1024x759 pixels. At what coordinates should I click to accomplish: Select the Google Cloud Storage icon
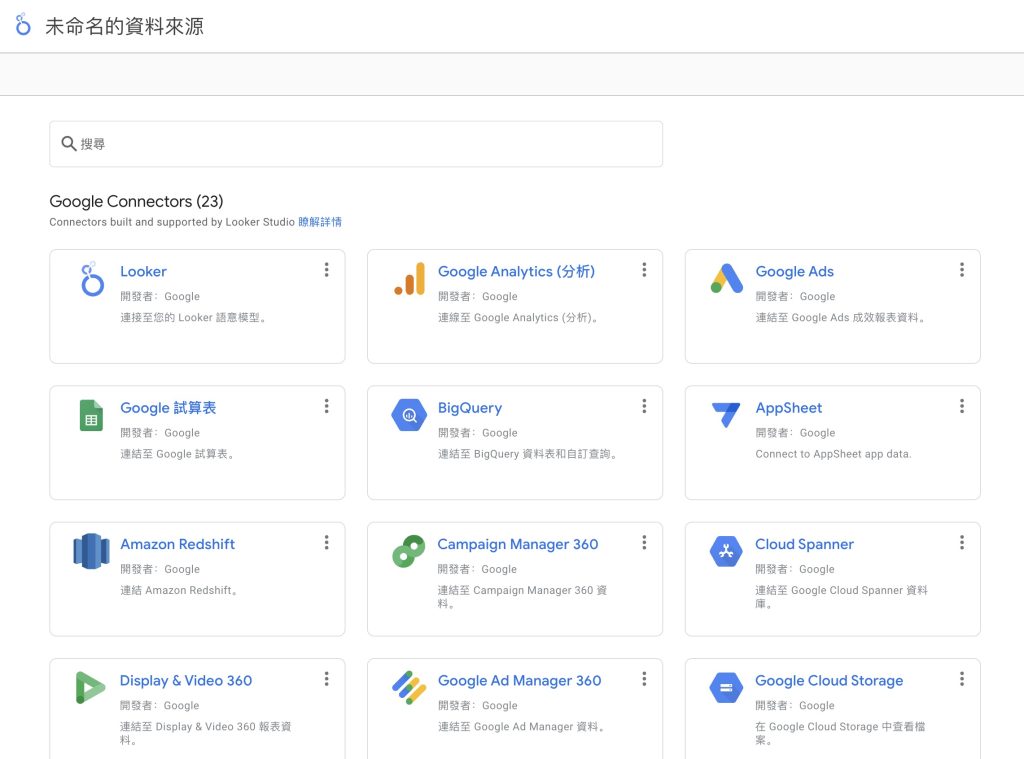(x=726, y=688)
